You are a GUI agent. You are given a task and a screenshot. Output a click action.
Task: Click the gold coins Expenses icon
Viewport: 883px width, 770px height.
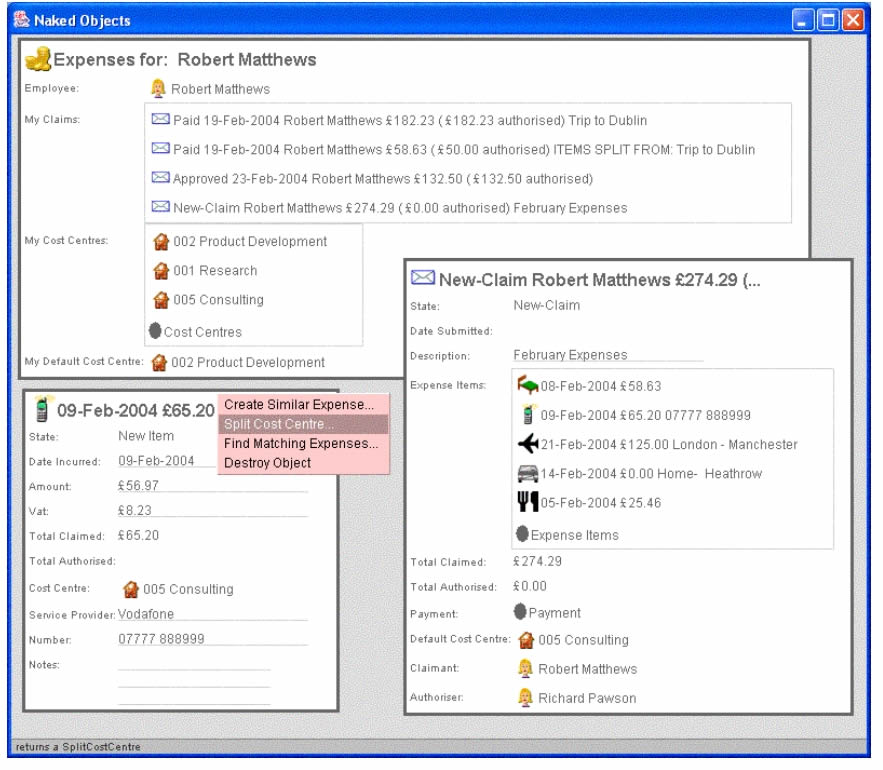pos(37,59)
